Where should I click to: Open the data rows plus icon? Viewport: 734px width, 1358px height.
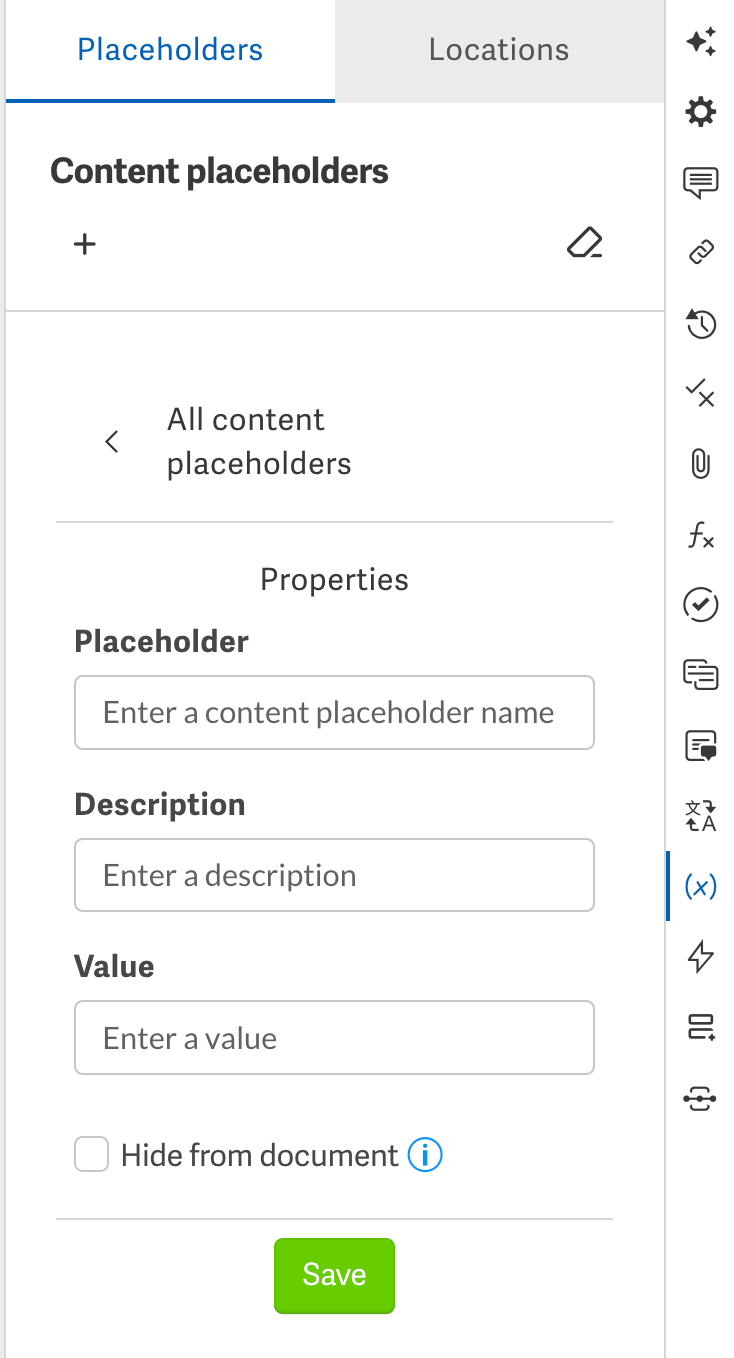pos(700,1027)
